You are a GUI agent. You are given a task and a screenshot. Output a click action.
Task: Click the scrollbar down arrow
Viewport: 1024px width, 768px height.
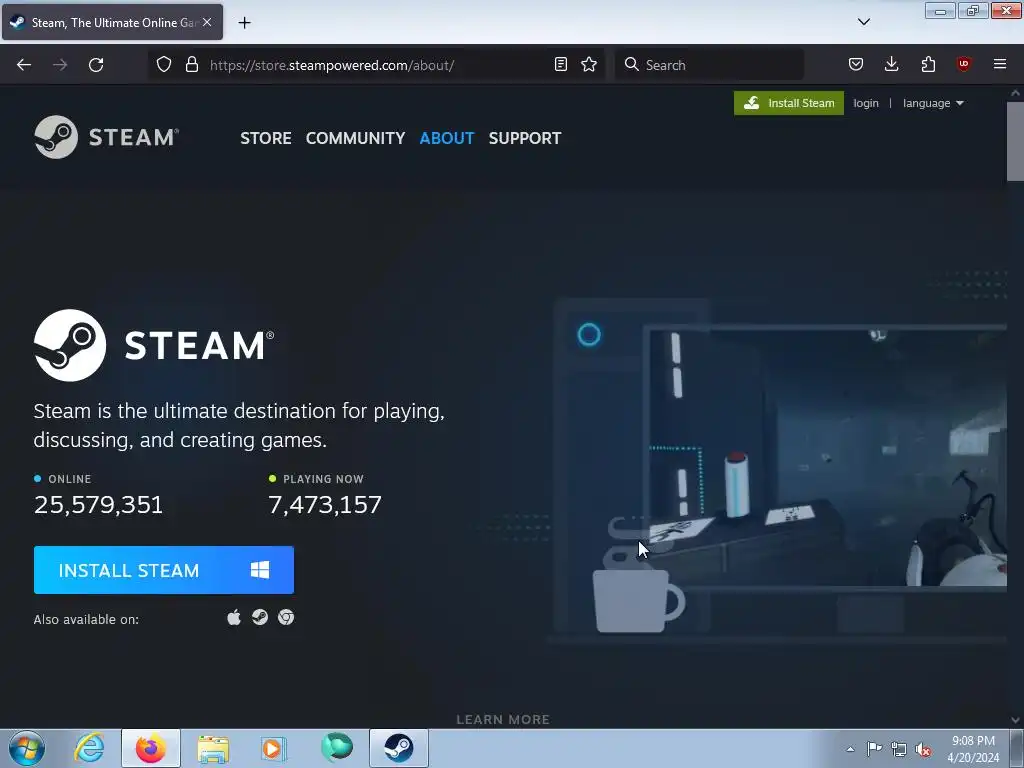(1015, 720)
